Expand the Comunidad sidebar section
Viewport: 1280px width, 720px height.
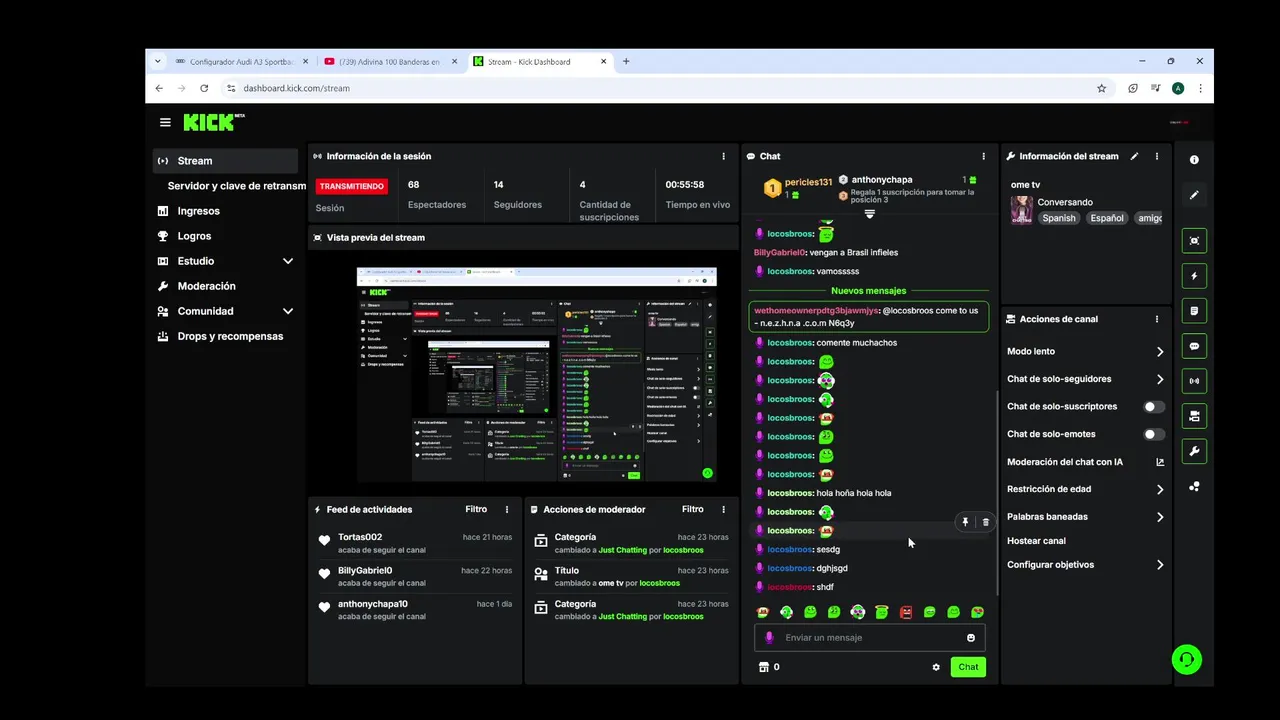coord(288,311)
